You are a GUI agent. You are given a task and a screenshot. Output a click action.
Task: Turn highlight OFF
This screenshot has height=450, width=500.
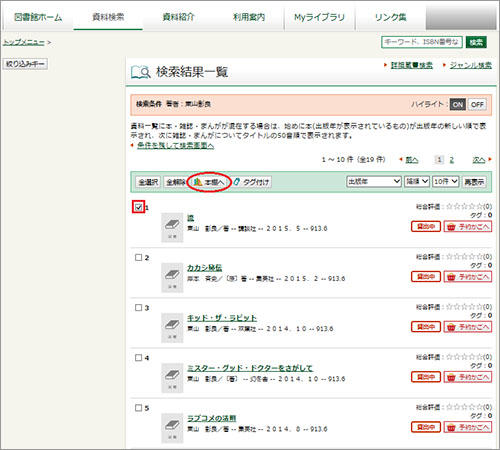tap(477, 104)
